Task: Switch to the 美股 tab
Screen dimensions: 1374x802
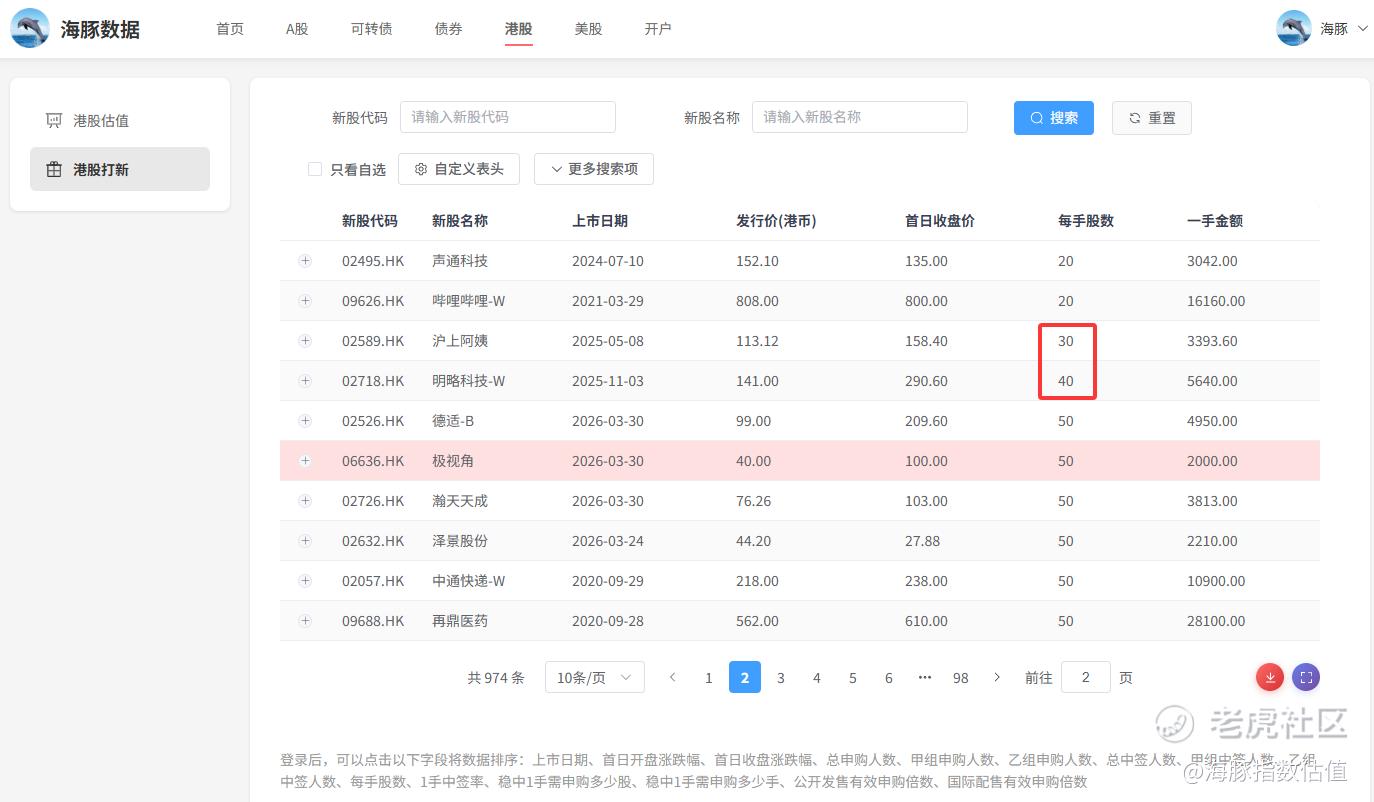Action: 588,29
